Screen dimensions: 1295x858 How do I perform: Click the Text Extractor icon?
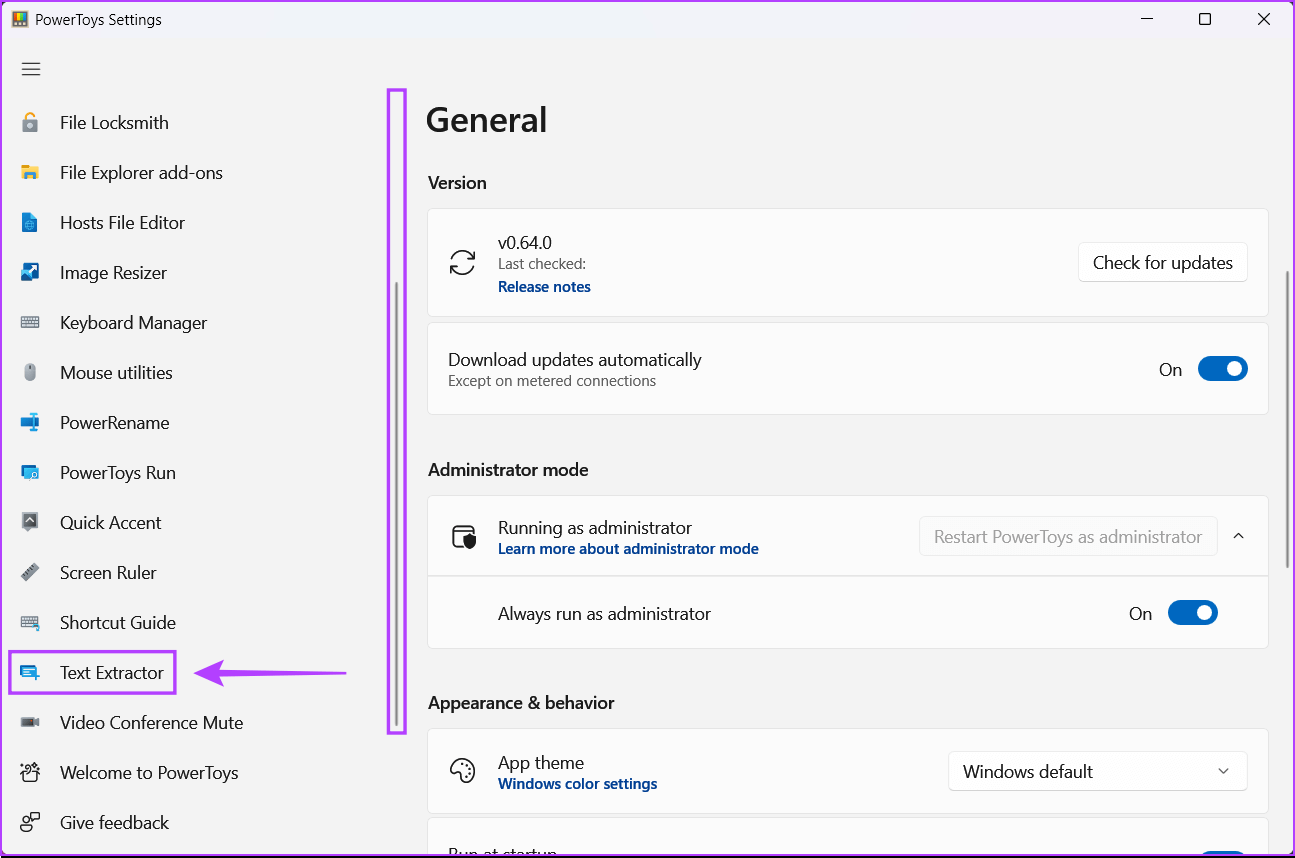(x=30, y=673)
